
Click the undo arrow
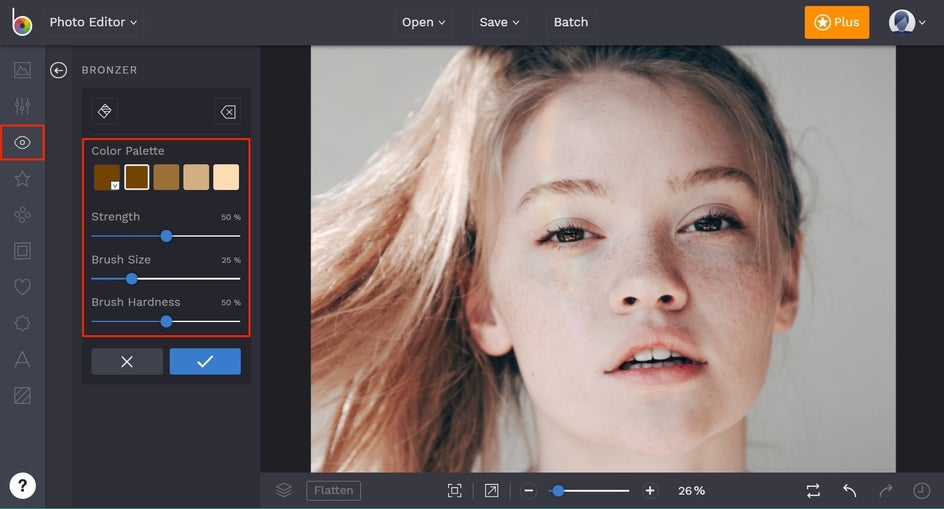point(849,490)
